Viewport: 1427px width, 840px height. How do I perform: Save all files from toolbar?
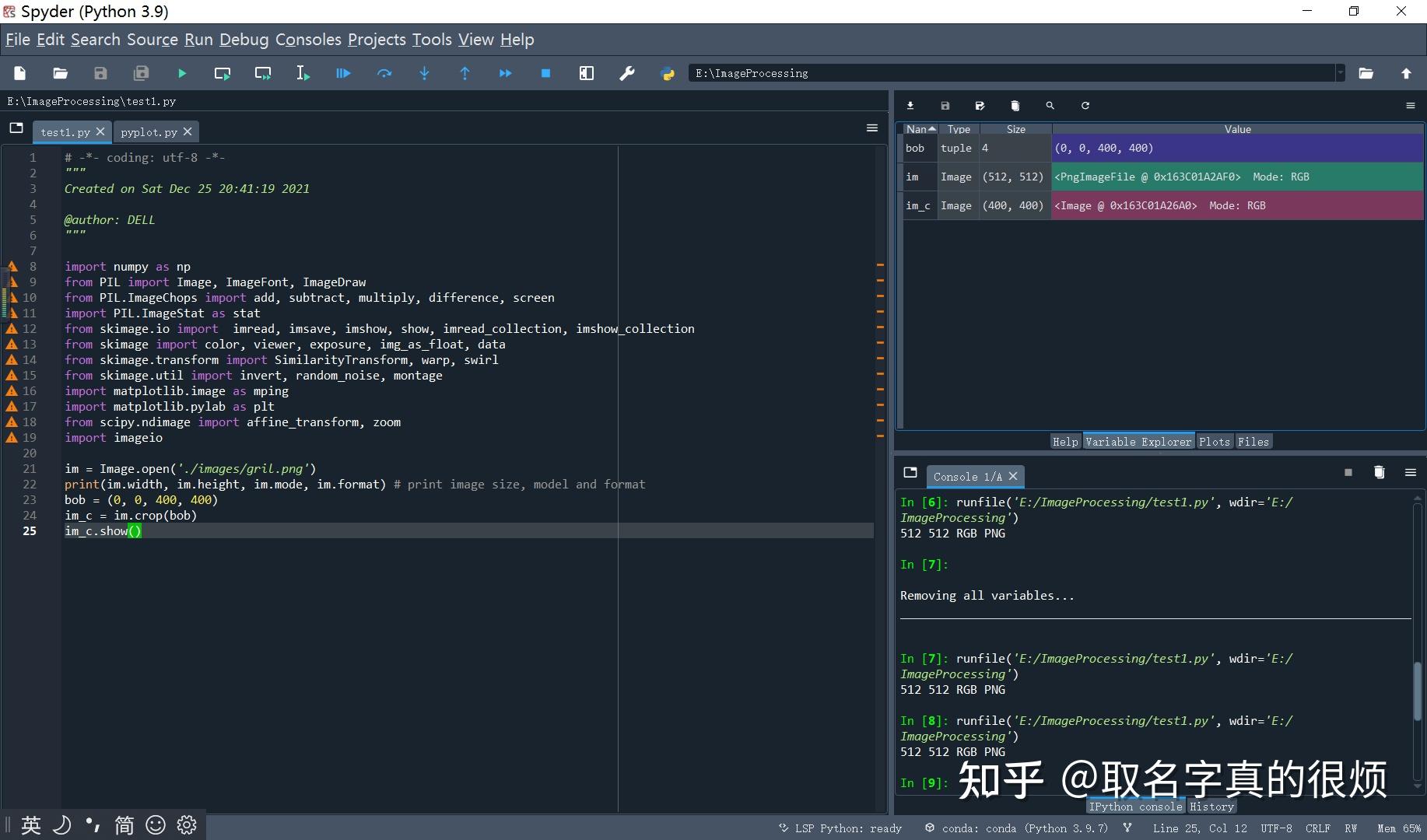[141, 73]
